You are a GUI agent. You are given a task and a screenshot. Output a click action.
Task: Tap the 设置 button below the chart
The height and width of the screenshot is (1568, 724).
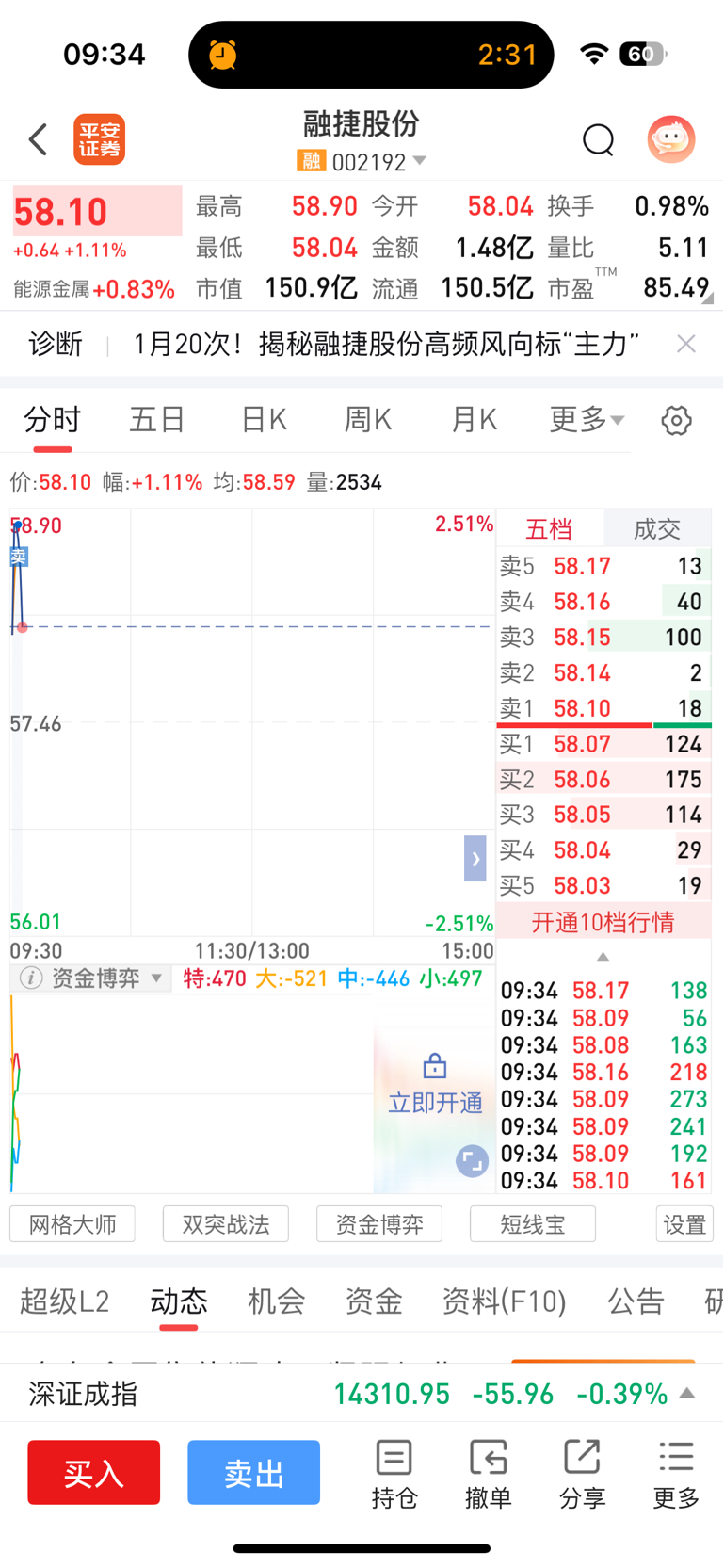[684, 1224]
